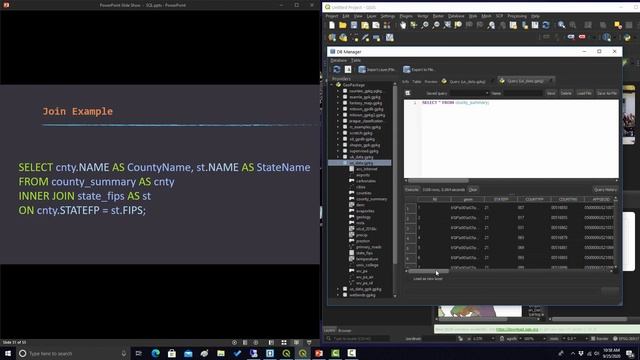Select the Zoom Out magnifier tool
The width and height of the screenshot is (640, 360).
436,25
